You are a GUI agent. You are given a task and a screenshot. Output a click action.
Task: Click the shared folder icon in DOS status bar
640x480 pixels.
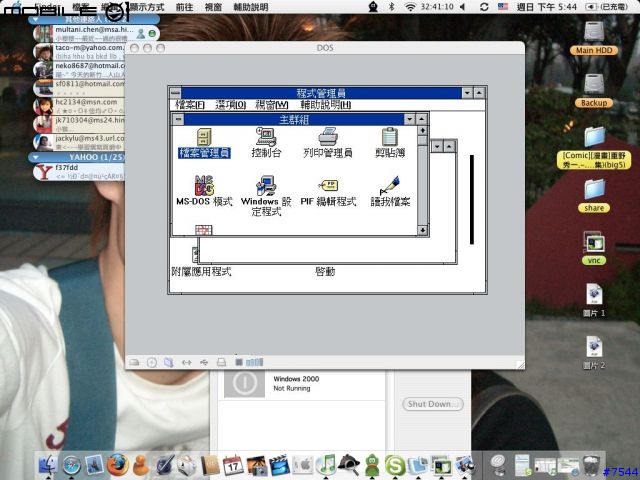point(169,362)
